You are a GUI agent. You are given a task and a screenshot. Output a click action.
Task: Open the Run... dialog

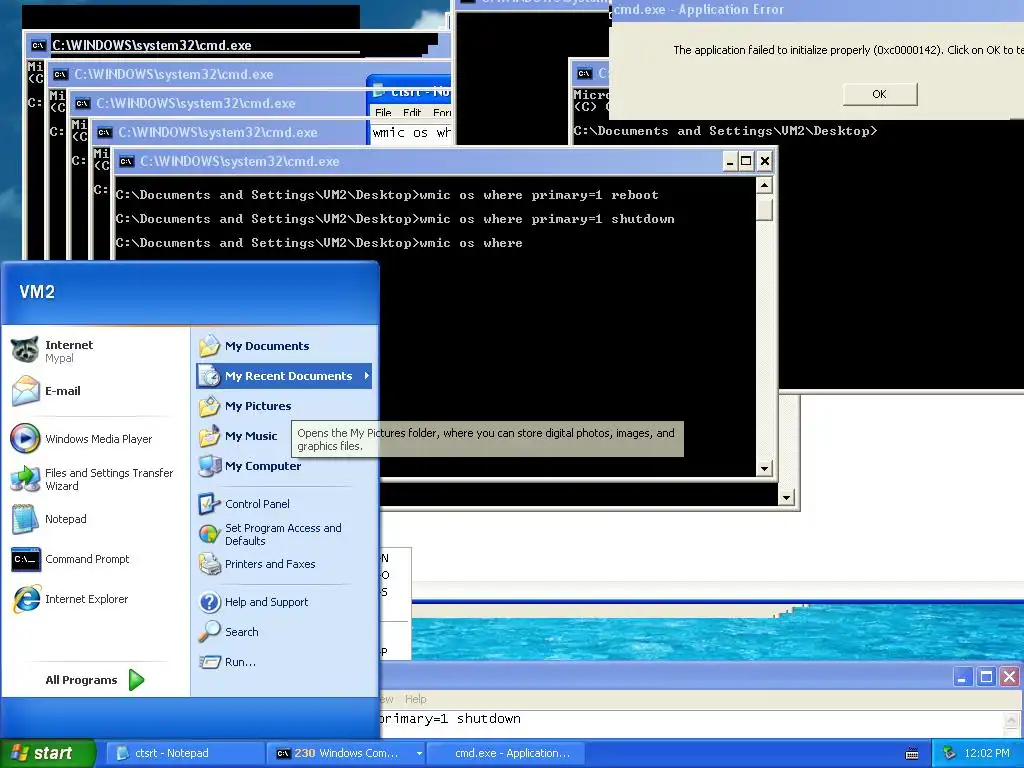283,662
